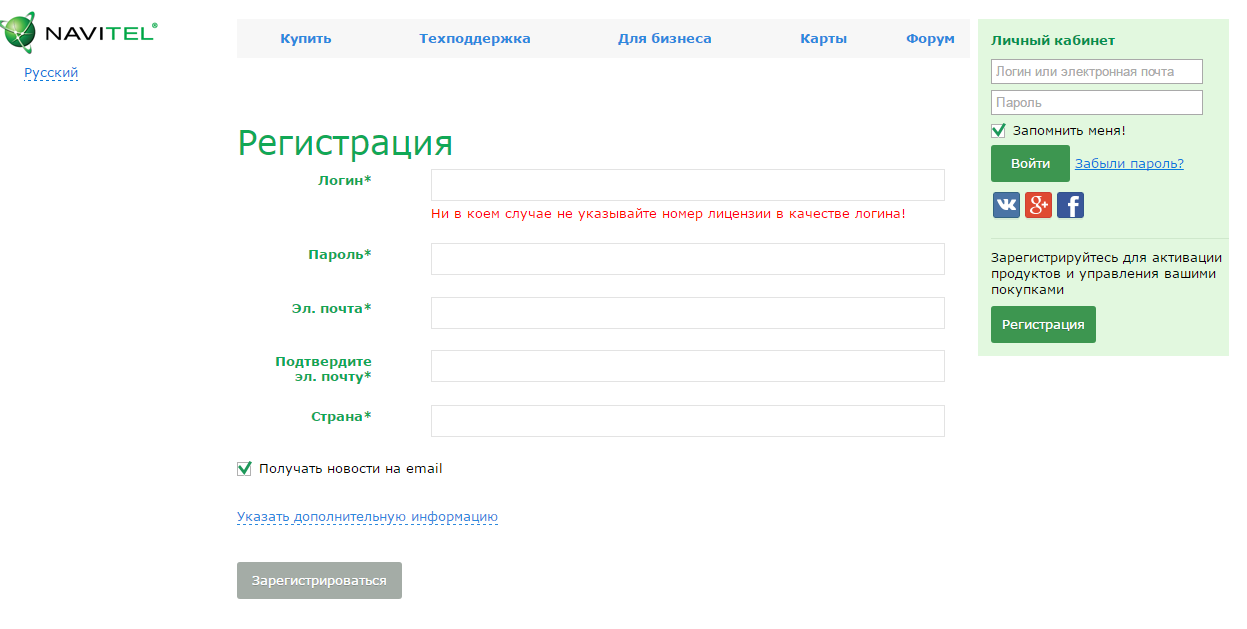Toggle 'Получать новости на email' checkbox
Viewport: 1247px width, 629px height.
(x=244, y=468)
